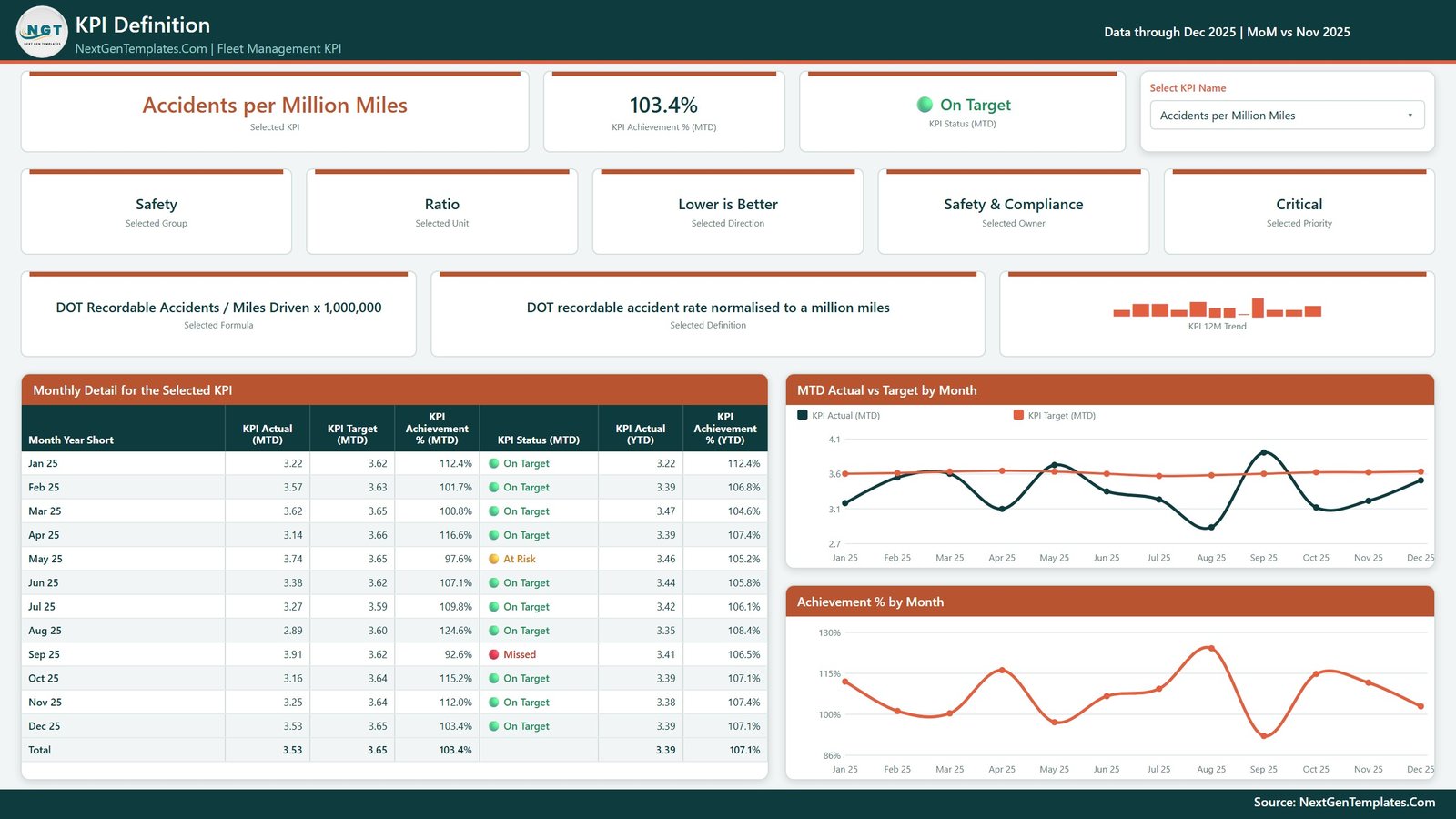Click the KPI 12M Trend sparkline chart
The image size is (1456, 819).
point(1217,308)
